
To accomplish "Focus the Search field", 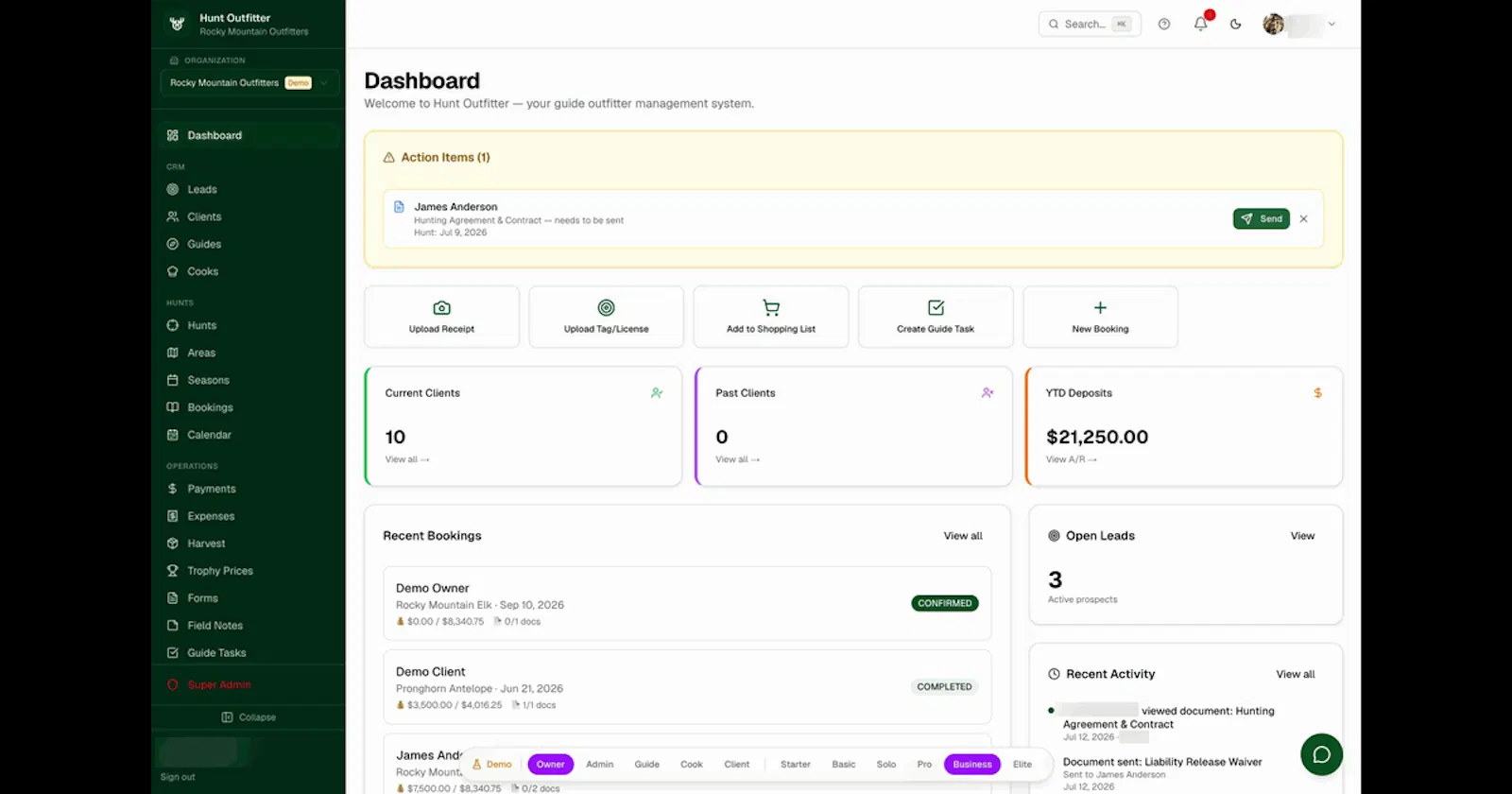I will (1090, 24).
